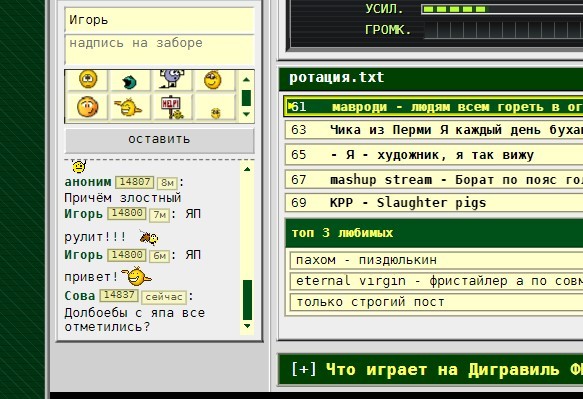Click the small smiley above аноним's message

click(79, 167)
